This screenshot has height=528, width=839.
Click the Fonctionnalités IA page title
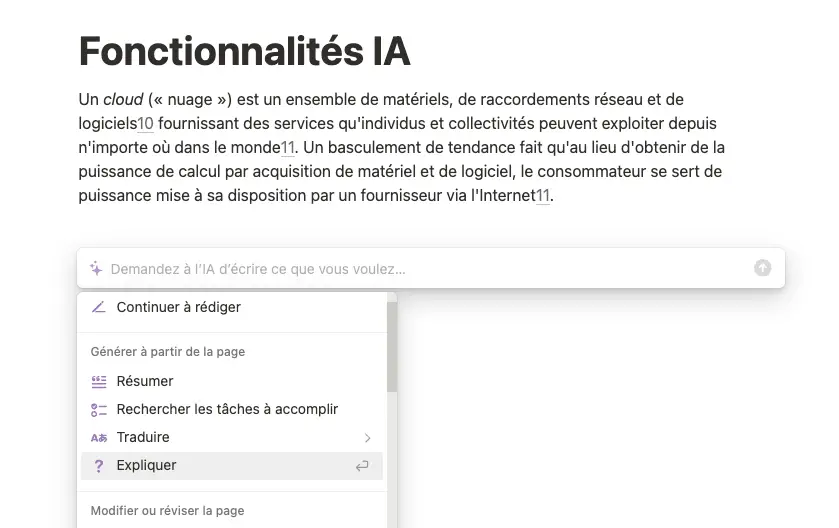[245, 51]
